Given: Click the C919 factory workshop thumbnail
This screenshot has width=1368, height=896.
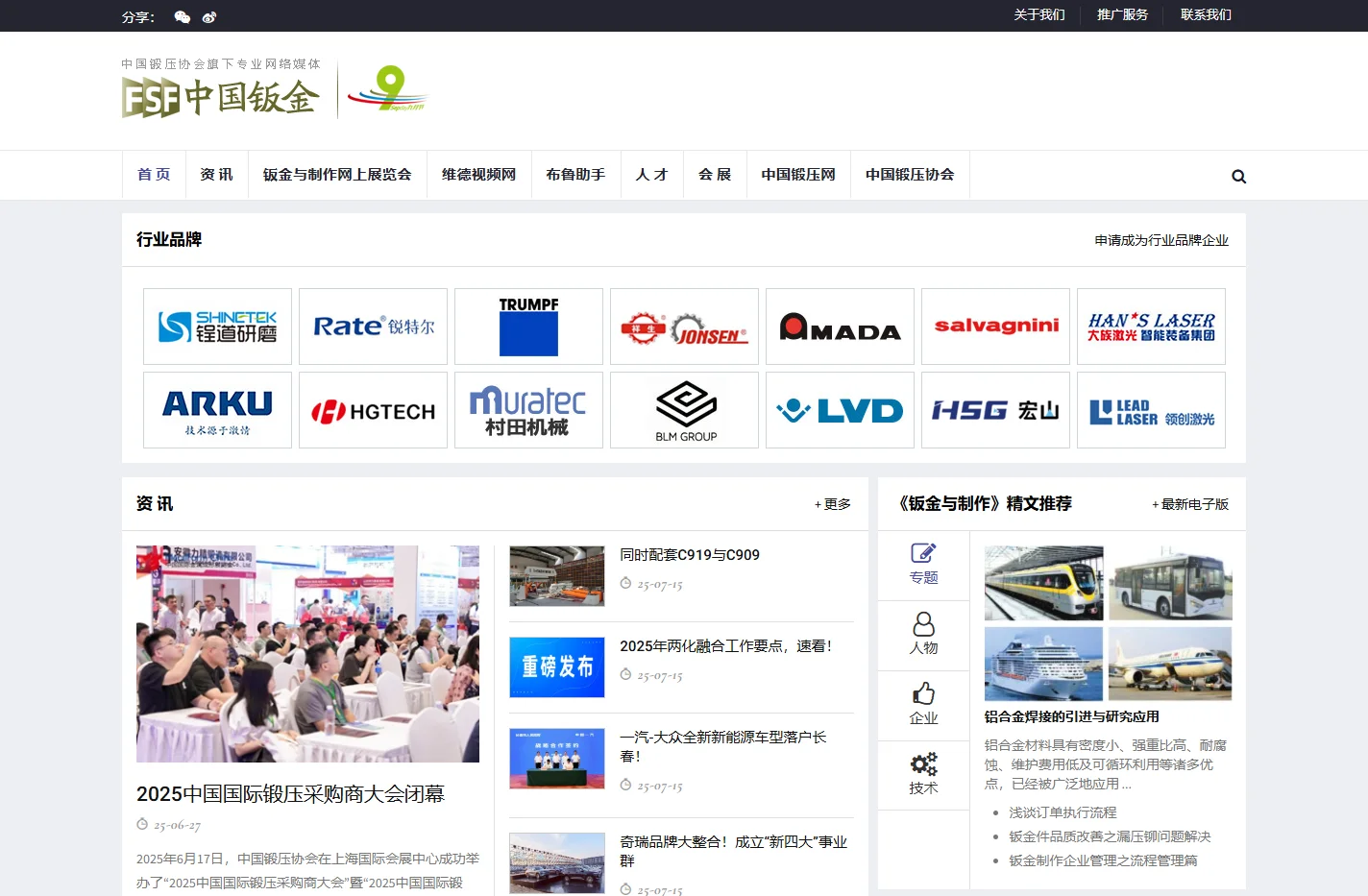Looking at the screenshot, I should click(x=557, y=576).
